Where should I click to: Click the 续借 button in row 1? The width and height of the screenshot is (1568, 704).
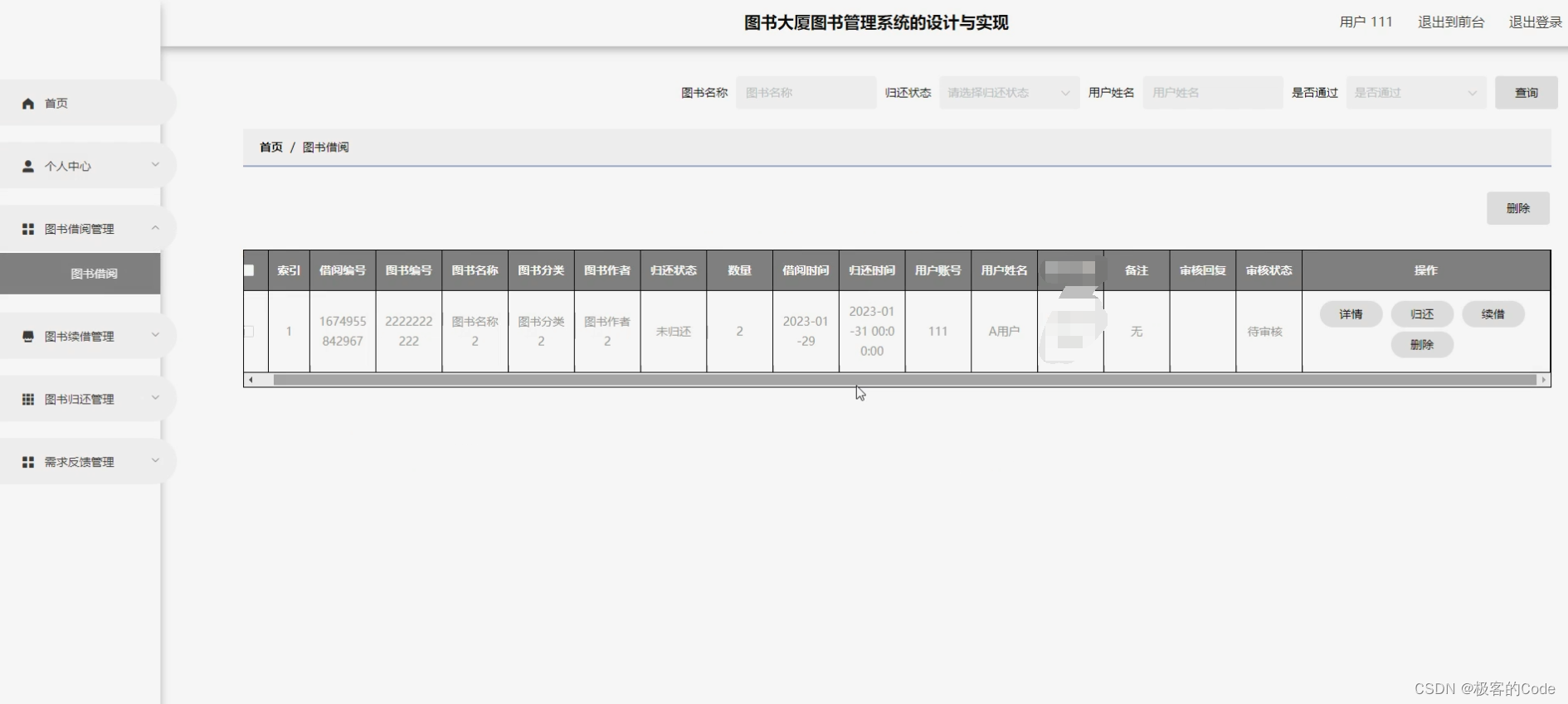1493,314
